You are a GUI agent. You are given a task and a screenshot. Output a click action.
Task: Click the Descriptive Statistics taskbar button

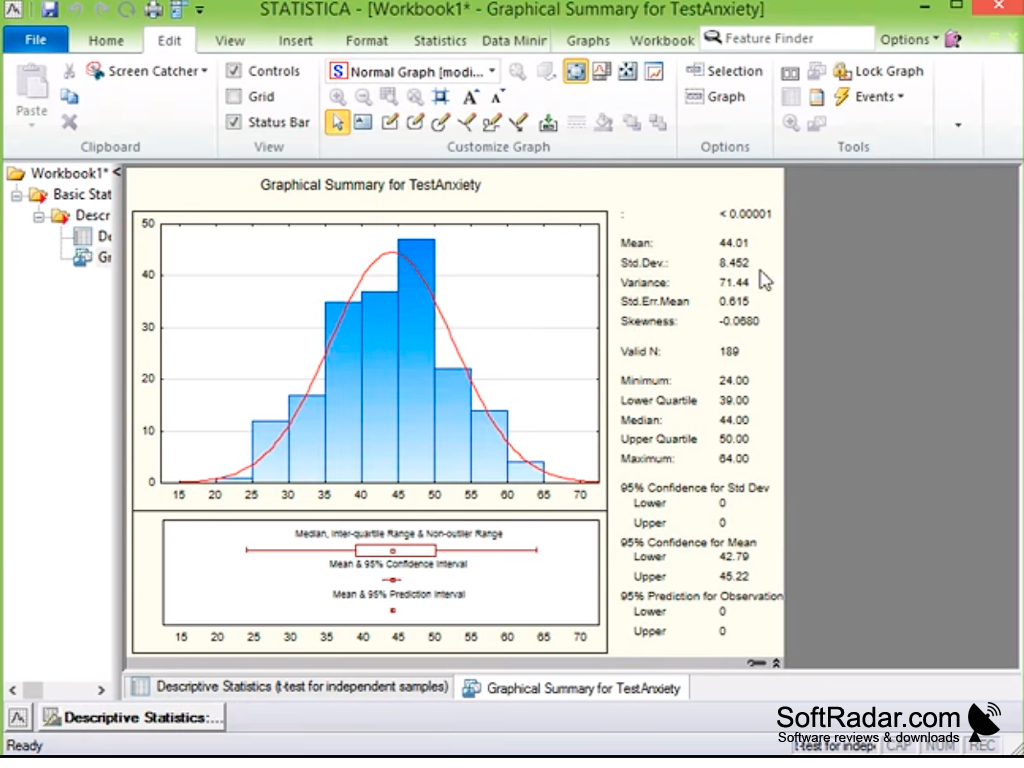(133, 718)
